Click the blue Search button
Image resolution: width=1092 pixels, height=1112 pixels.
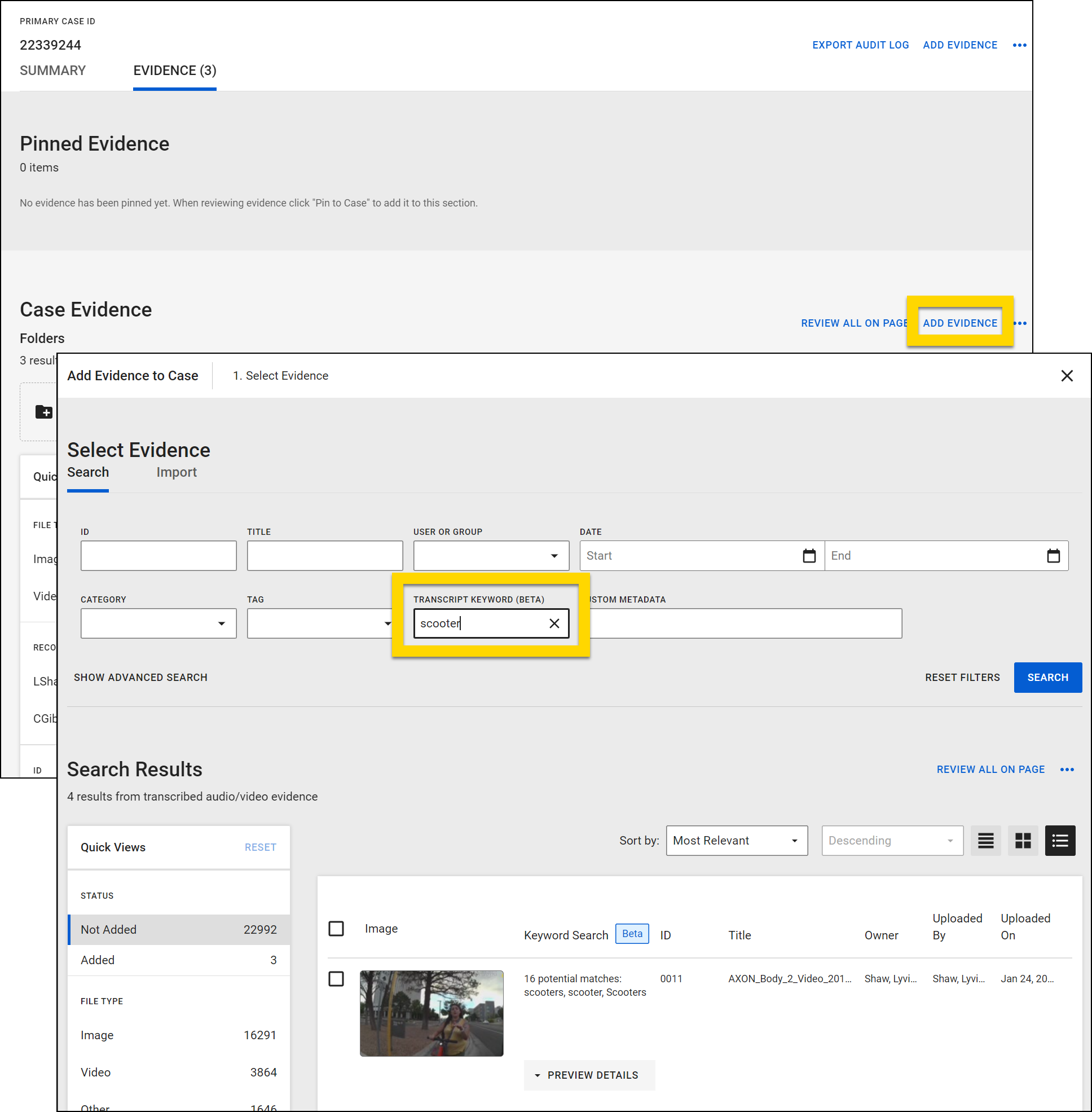1047,677
